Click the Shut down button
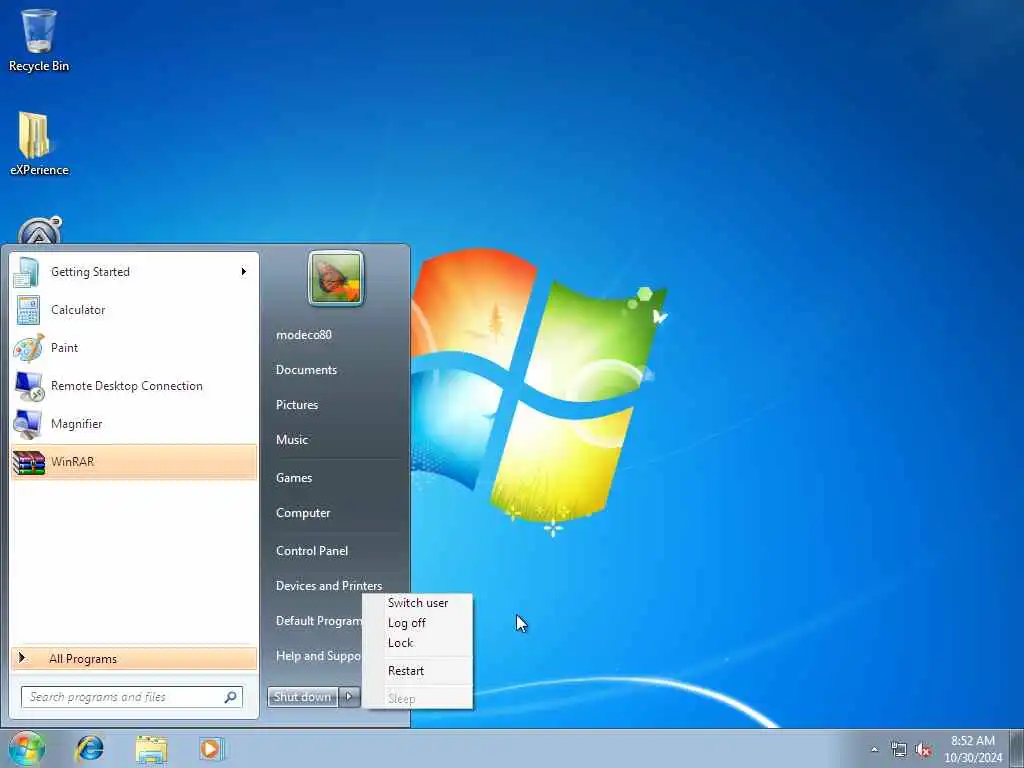The height and width of the screenshot is (768, 1024). coord(302,697)
